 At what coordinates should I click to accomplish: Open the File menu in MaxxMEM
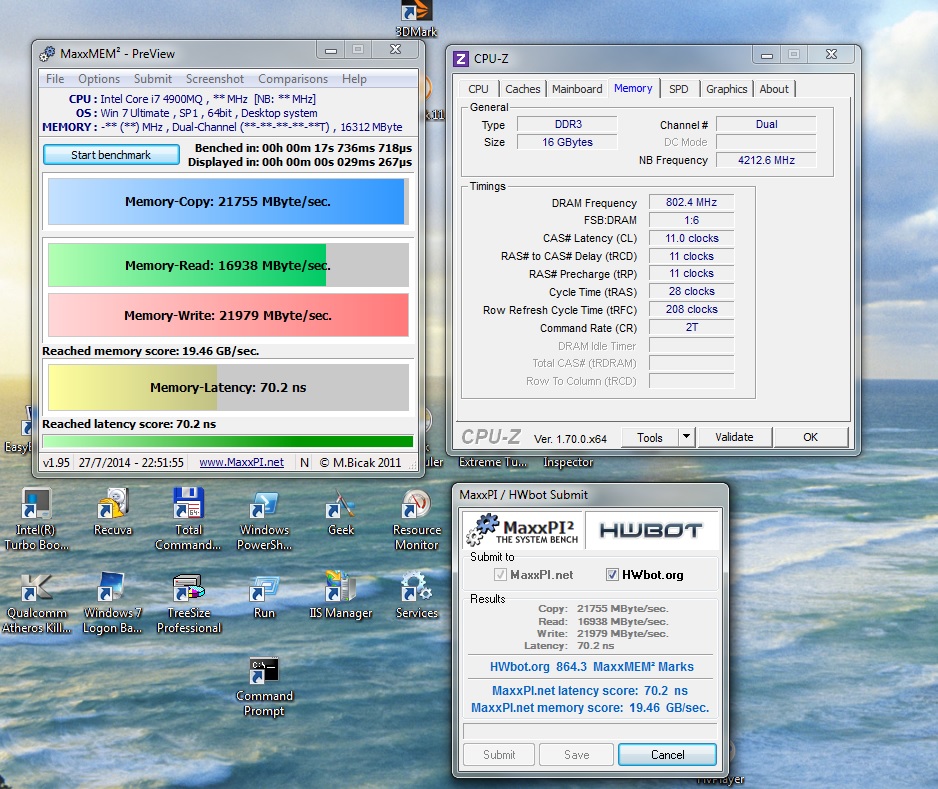[x=55, y=79]
